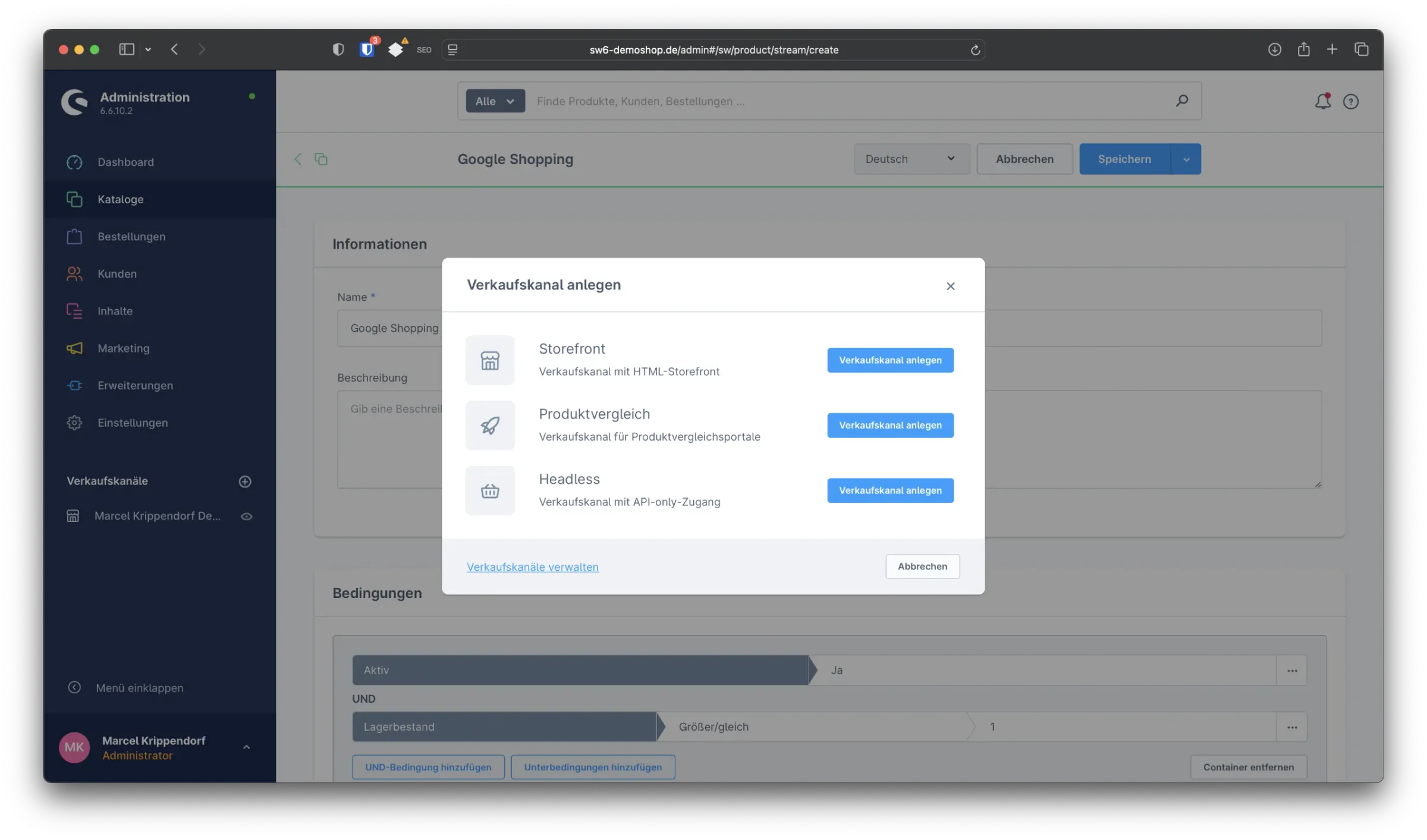Open the Deutsch language dropdown
This screenshot has height=840, width=1427.
[911, 159]
